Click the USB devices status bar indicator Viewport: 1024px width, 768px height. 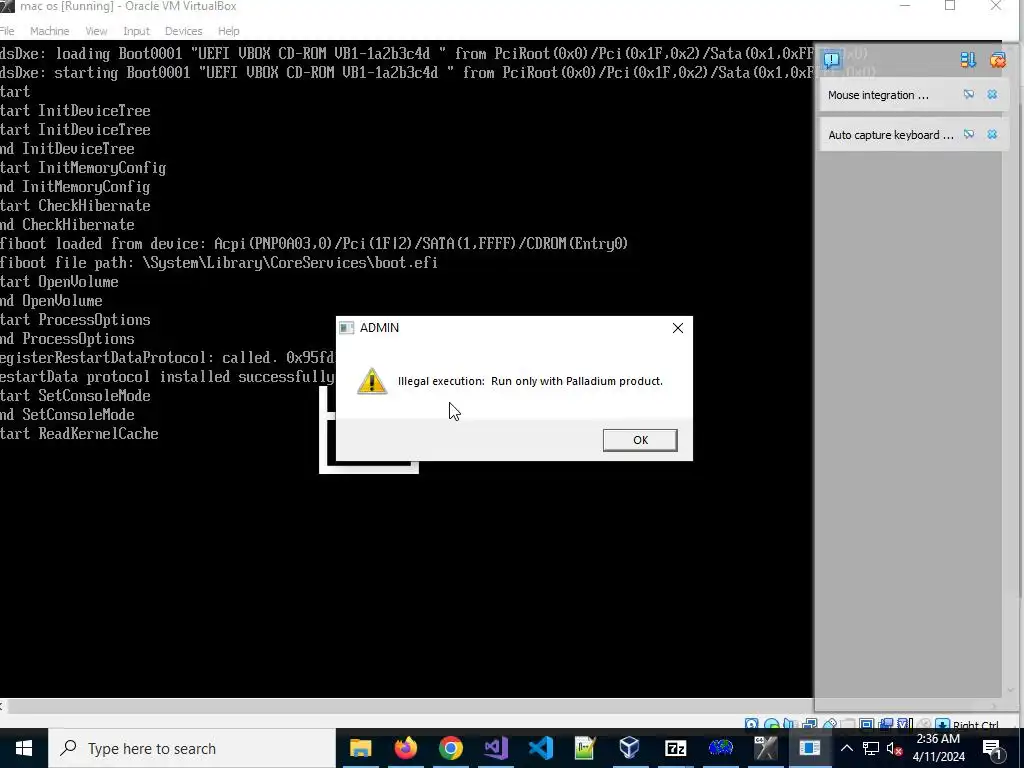831,724
